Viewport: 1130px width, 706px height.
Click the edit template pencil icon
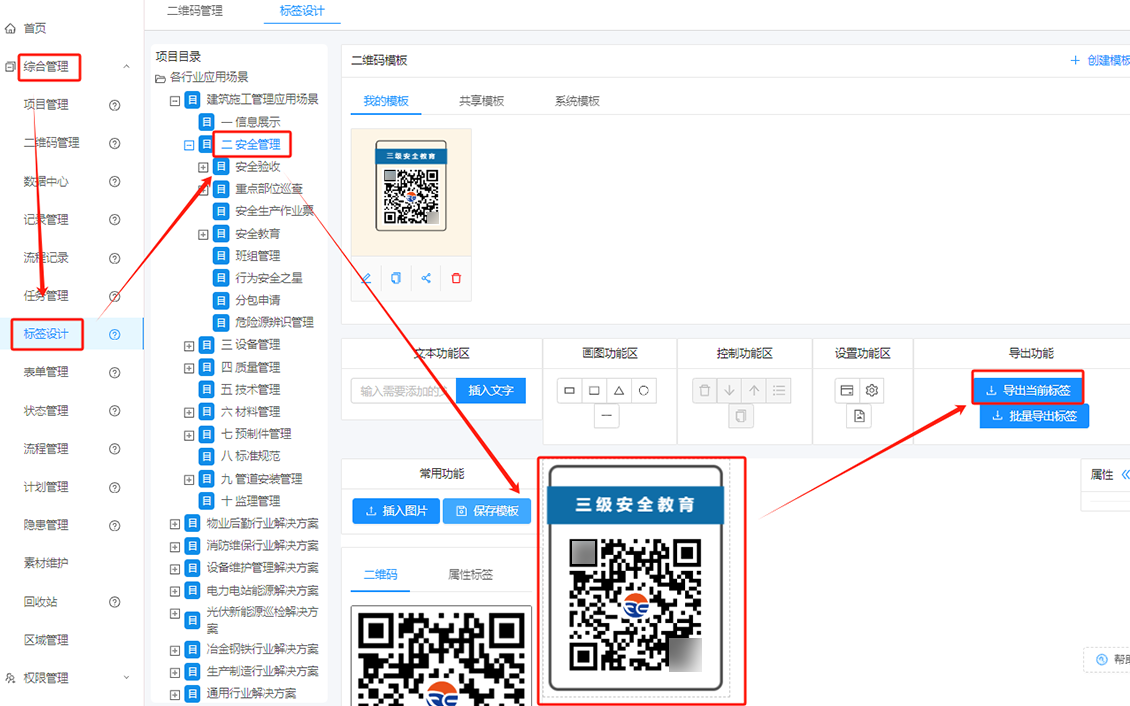366,278
